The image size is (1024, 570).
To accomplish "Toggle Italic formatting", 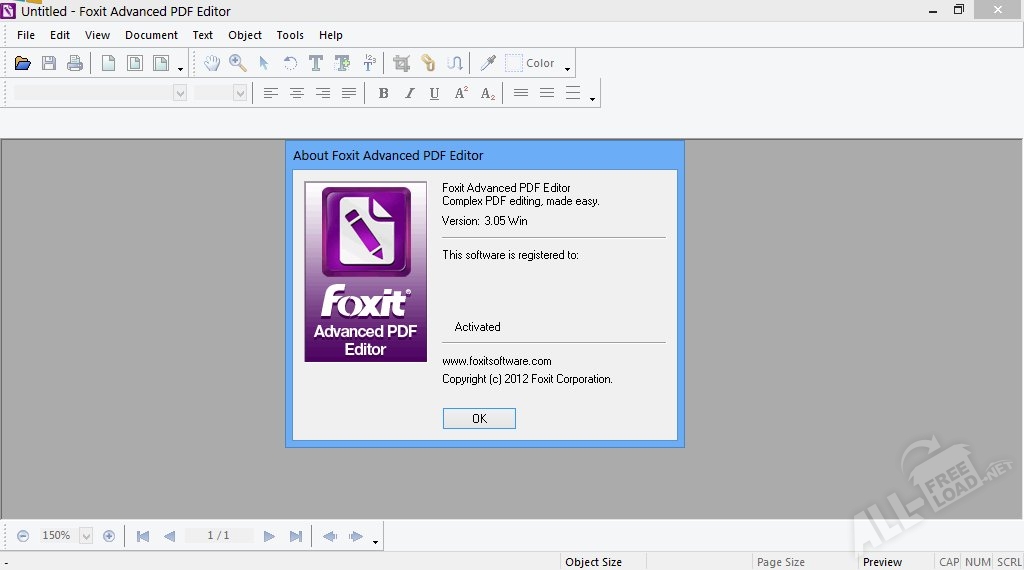I will (x=409, y=93).
